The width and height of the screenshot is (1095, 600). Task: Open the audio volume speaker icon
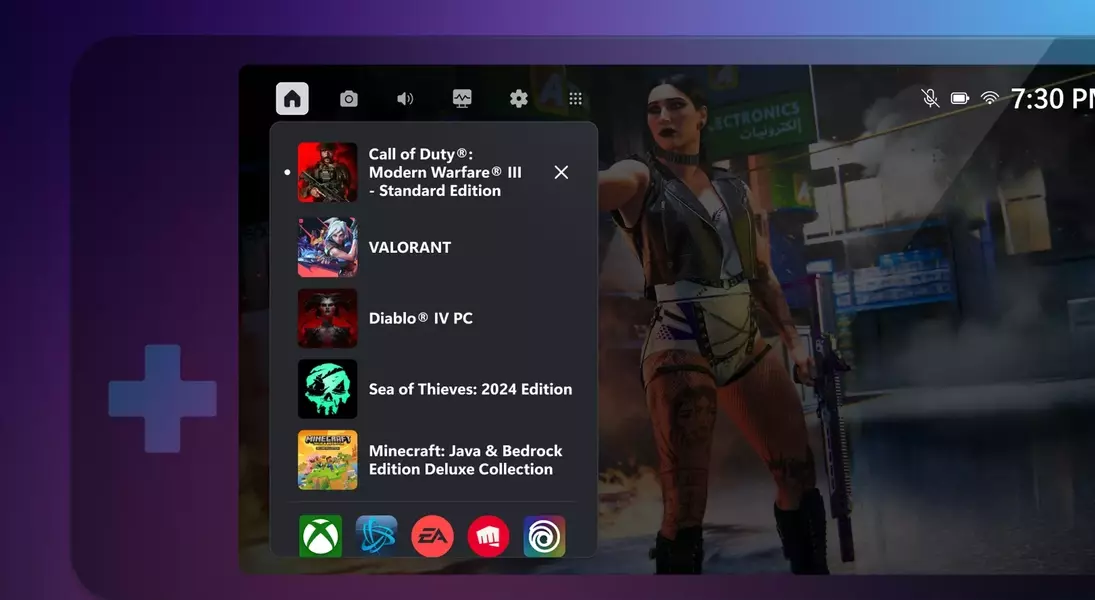(x=405, y=99)
